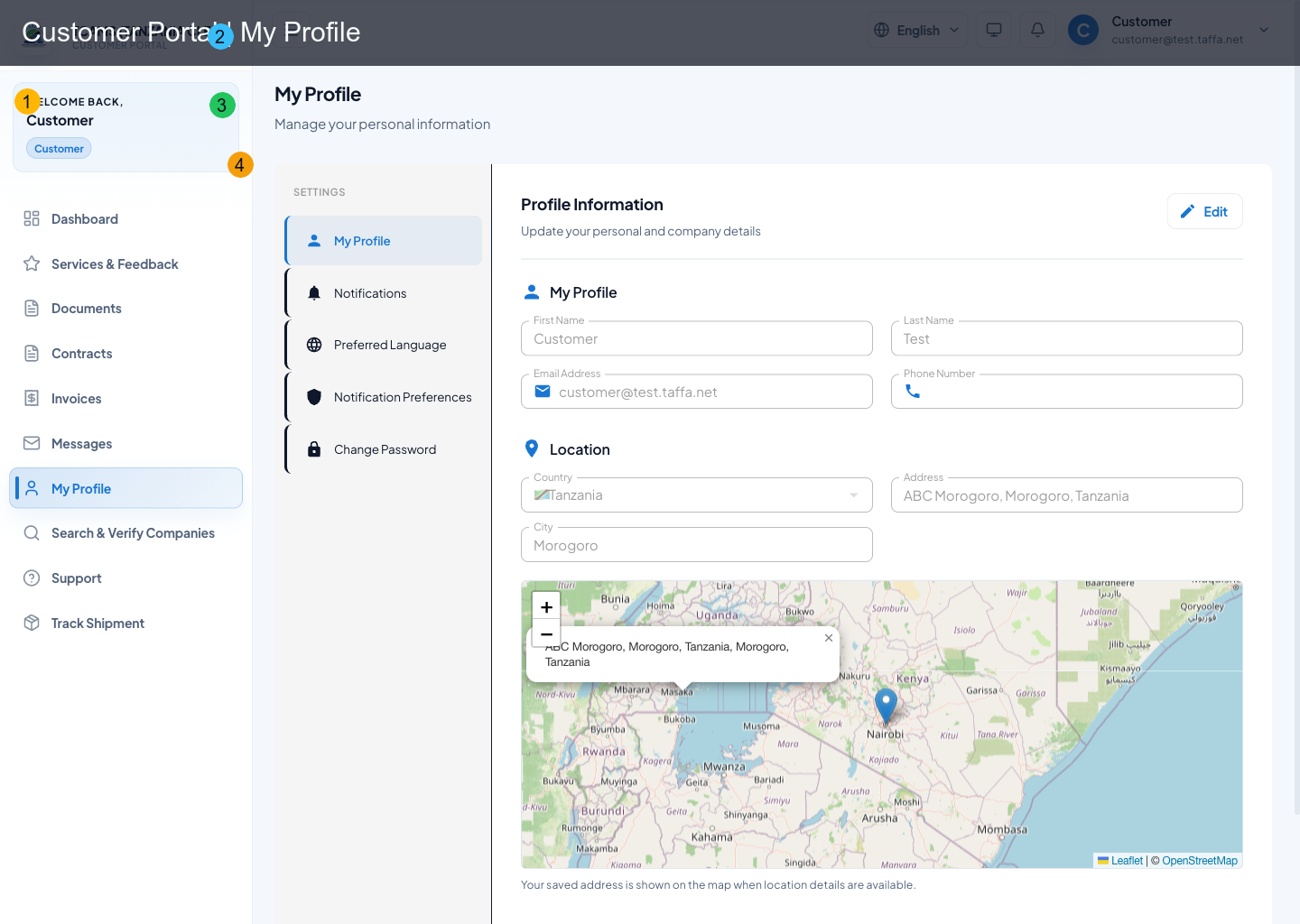This screenshot has width=1300, height=924.
Task: Click the Invoices dollar icon
Action: tap(32, 398)
